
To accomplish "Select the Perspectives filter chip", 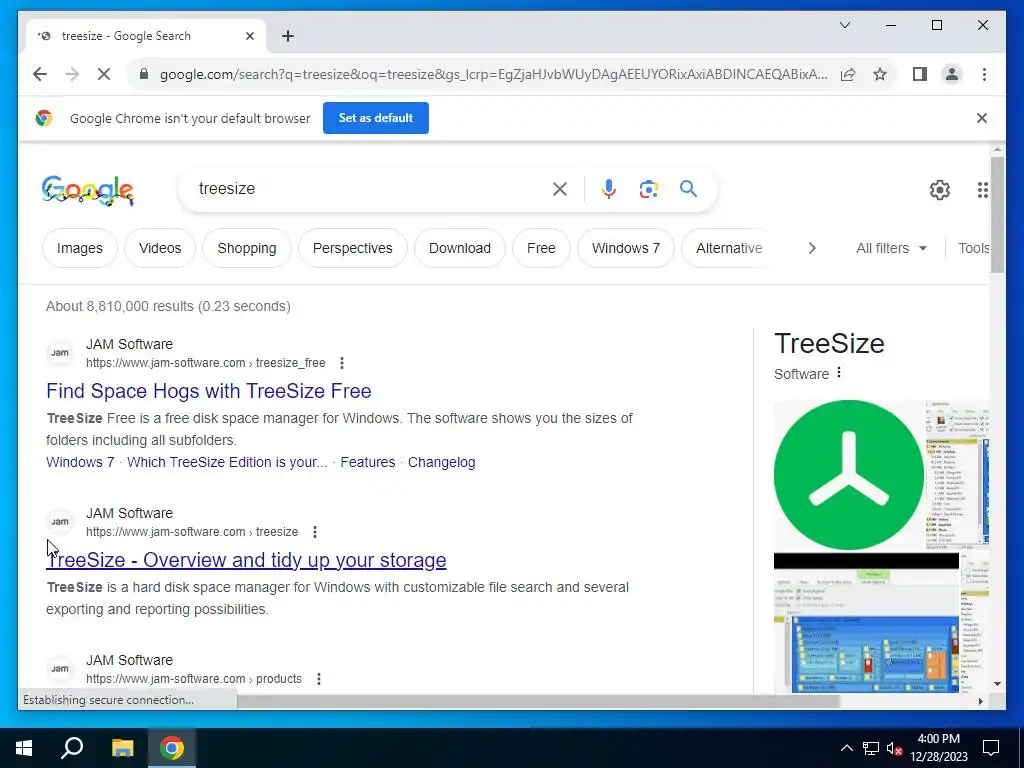I will (x=353, y=248).
